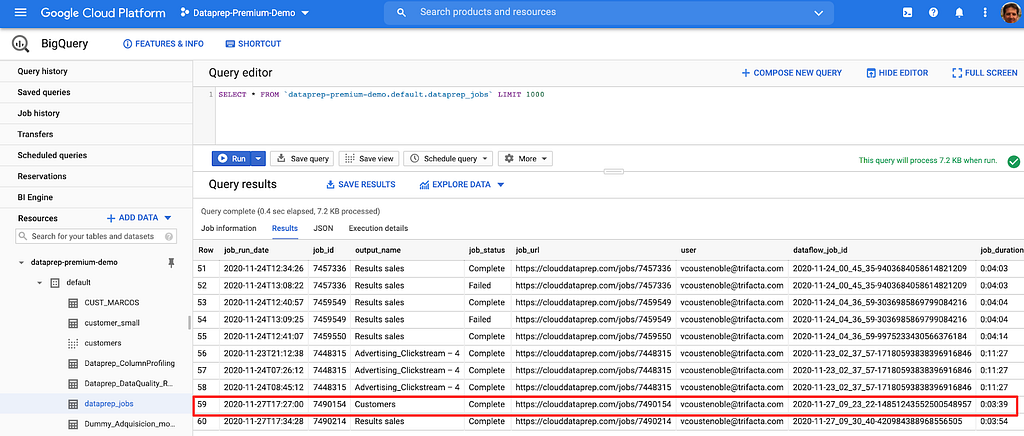Switch editor to full screen
This screenshot has height=436, width=1024.
point(985,73)
